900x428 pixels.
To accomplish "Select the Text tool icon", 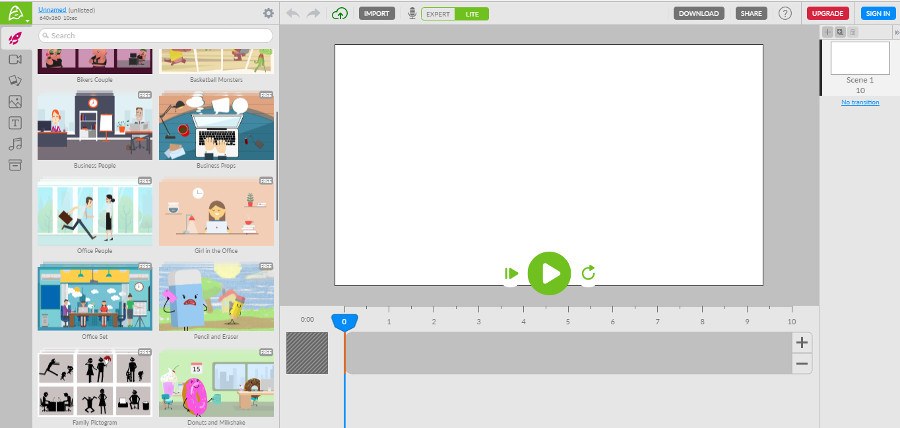I will click(15, 123).
